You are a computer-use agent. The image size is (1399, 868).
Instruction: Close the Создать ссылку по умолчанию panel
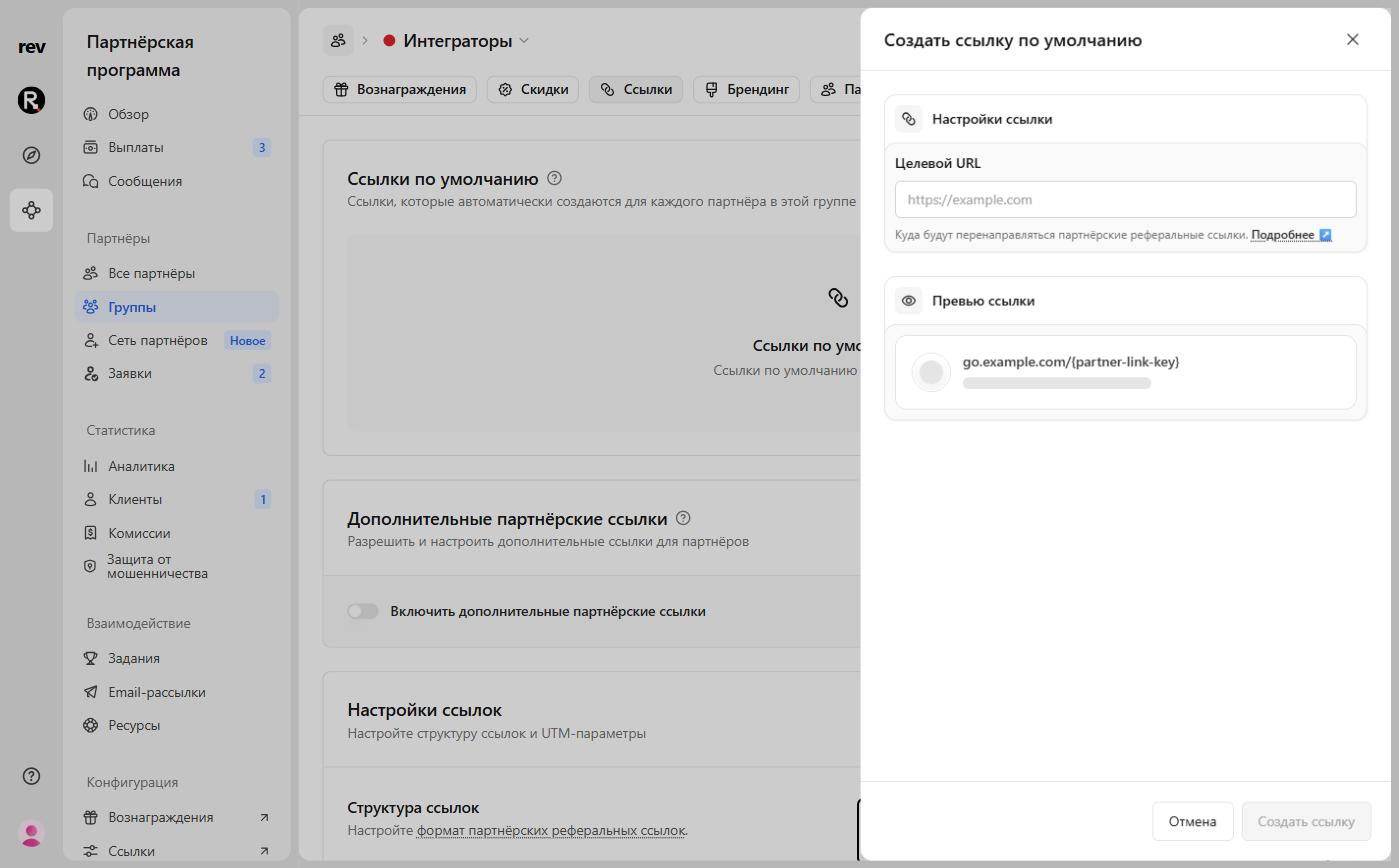click(1352, 39)
